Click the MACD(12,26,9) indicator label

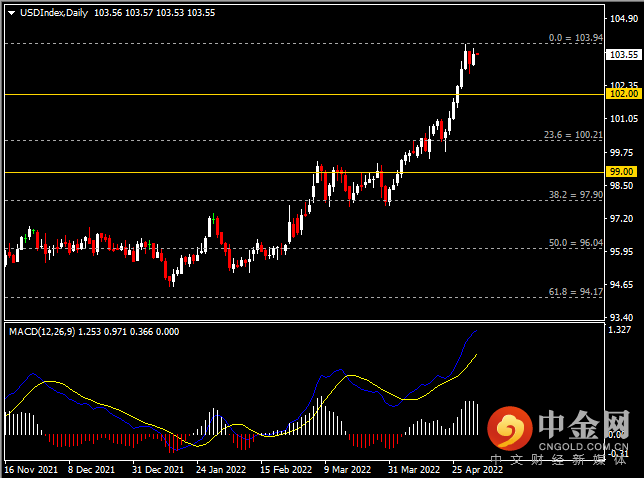click(x=42, y=331)
